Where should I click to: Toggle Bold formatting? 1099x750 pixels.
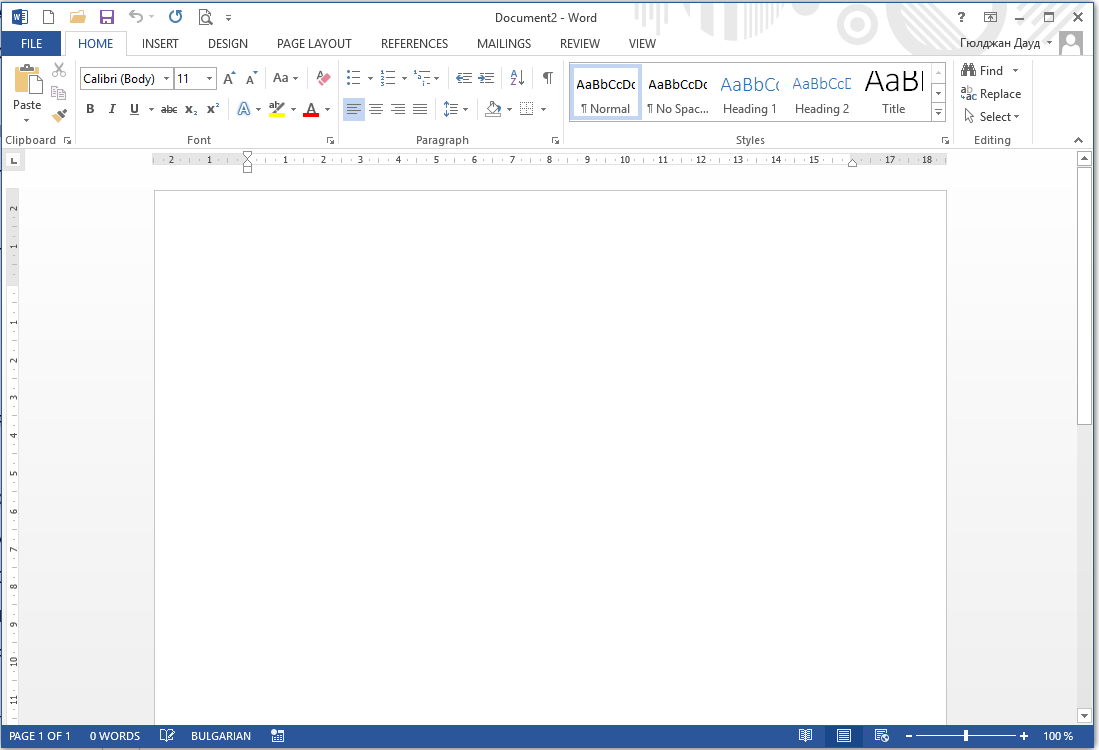(90, 109)
